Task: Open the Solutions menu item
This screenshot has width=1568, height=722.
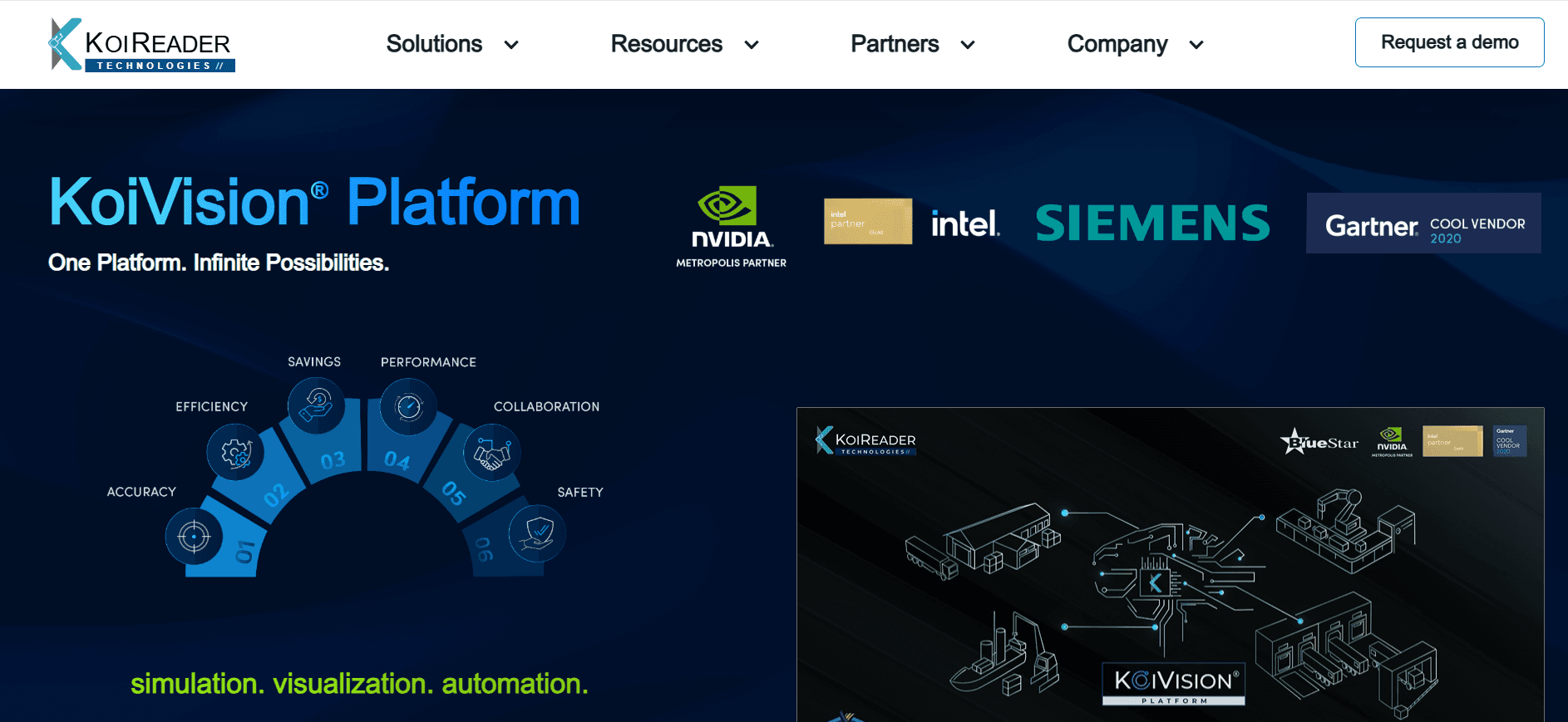Action: (x=434, y=44)
